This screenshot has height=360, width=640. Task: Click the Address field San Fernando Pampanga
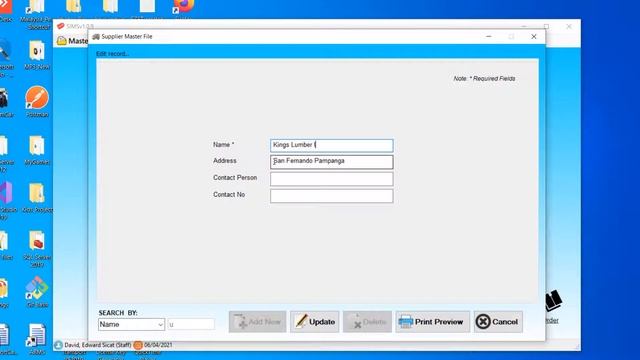coord(332,162)
